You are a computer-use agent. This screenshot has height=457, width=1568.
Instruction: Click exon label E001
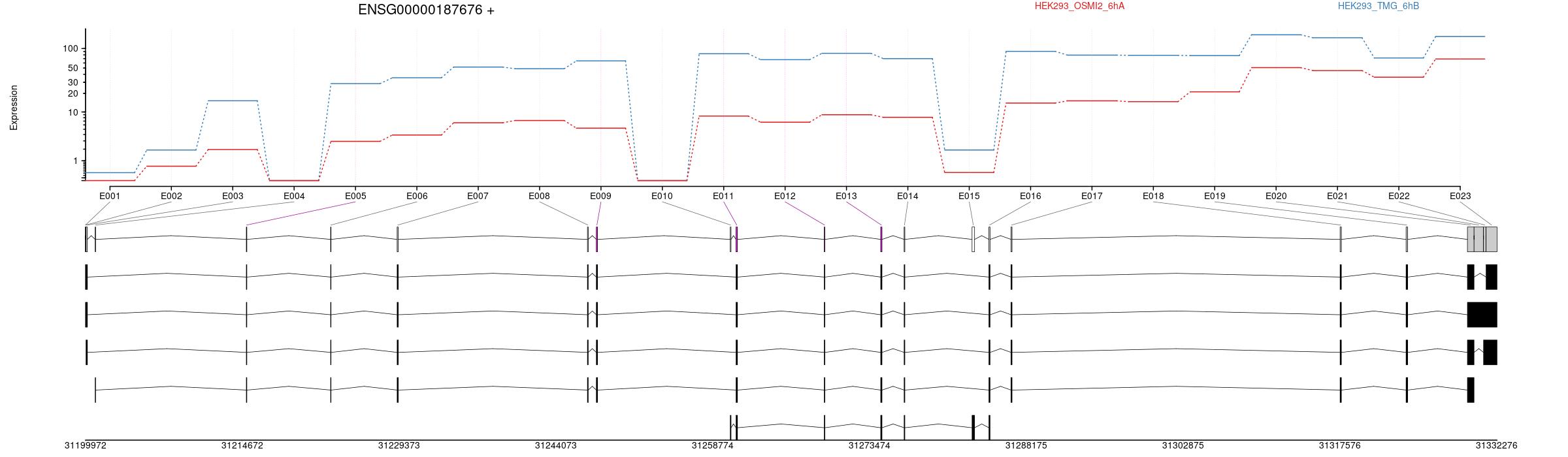click(110, 196)
